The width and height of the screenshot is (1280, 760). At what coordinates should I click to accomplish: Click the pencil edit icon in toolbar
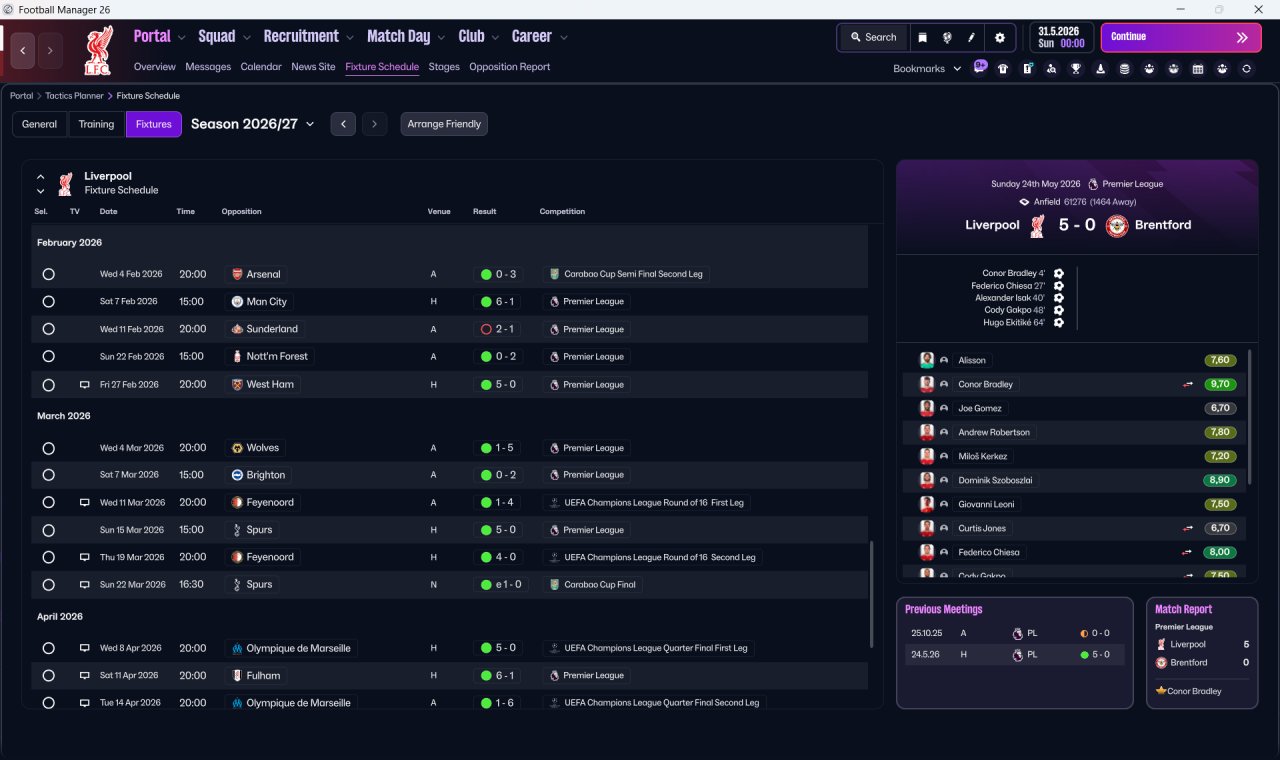972,37
